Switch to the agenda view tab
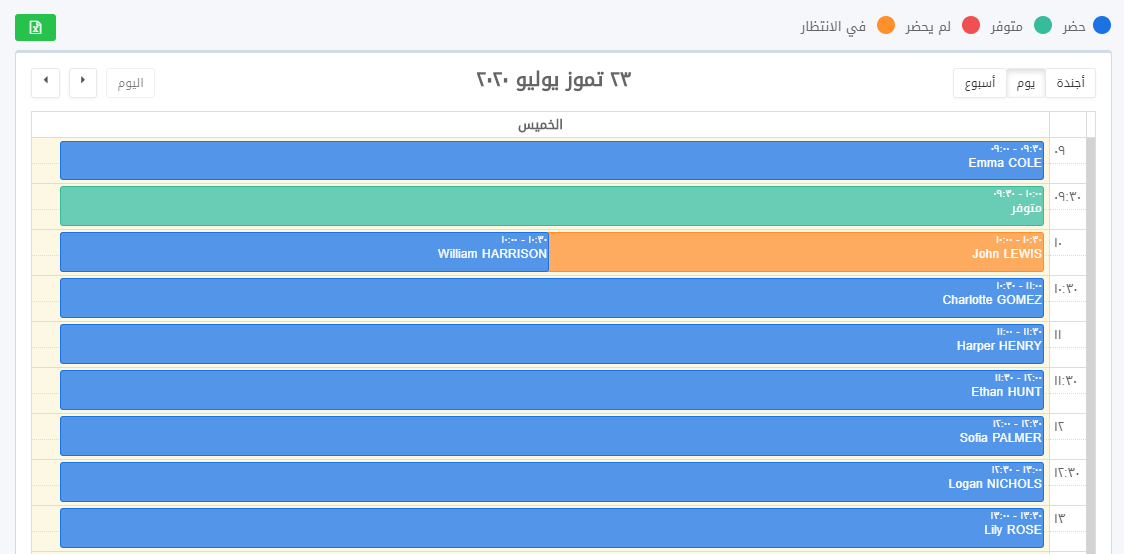The image size is (1124, 554). coord(1070,83)
